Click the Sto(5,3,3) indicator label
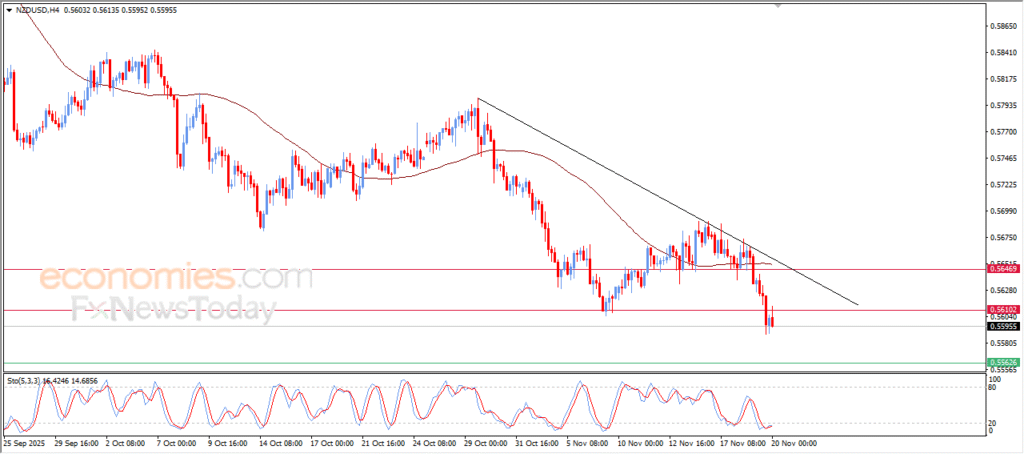Viewport: 1024px width, 454px height. click(x=27, y=381)
